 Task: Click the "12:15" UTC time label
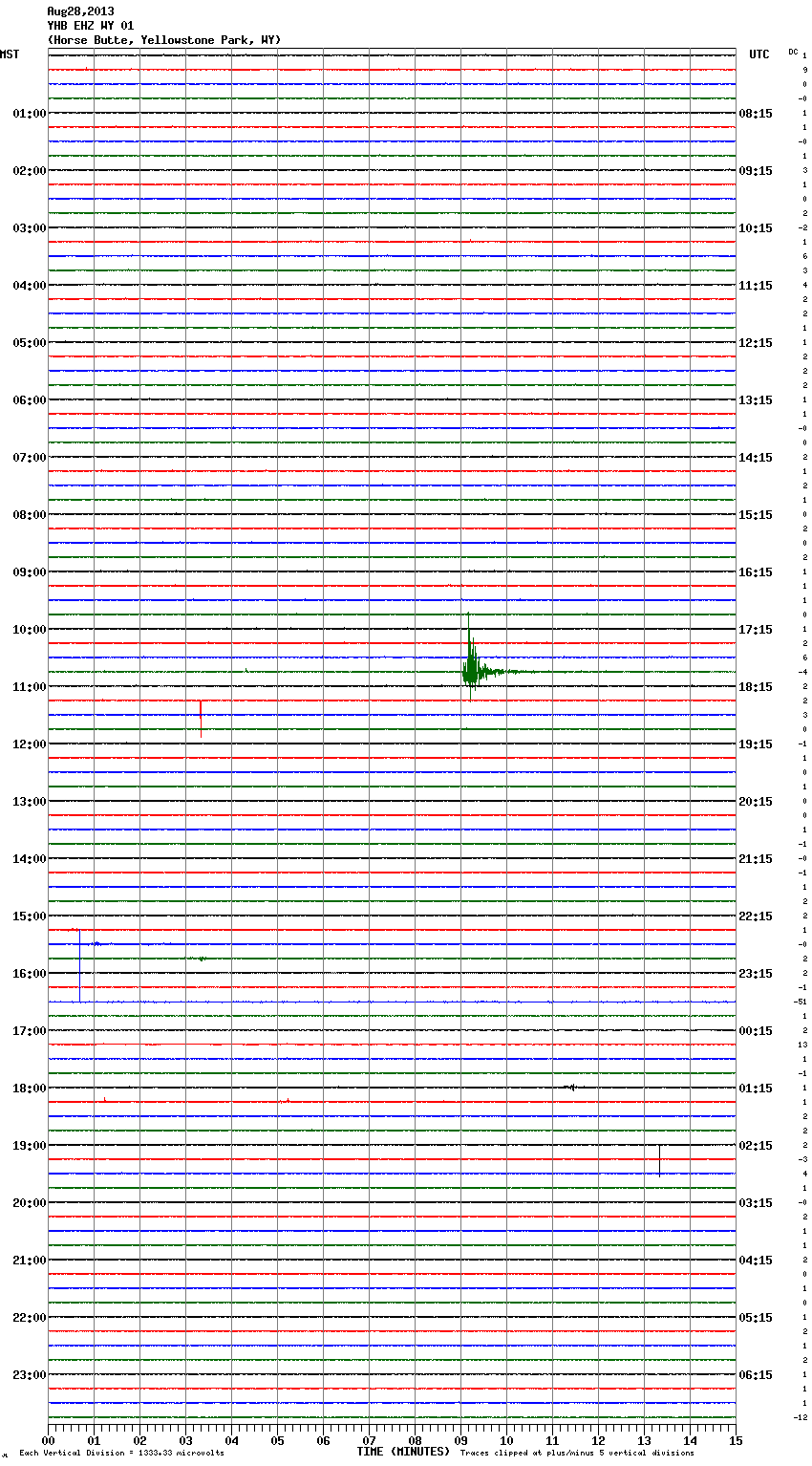point(756,343)
